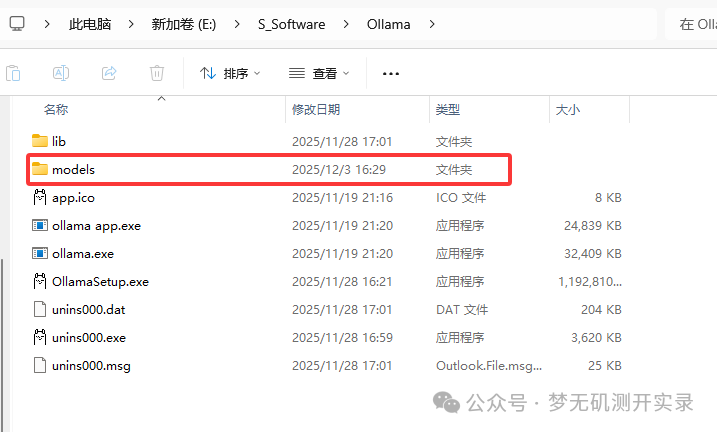717x432 pixels.
Task: Click the models folder name
Action: tap(74, 170)
